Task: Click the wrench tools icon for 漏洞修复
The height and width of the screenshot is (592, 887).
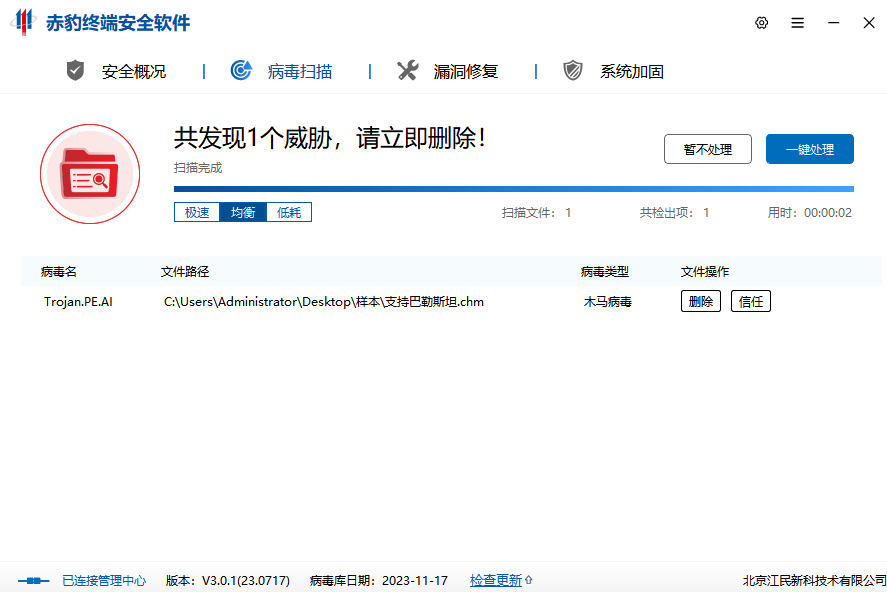Action: coord(407,70)
